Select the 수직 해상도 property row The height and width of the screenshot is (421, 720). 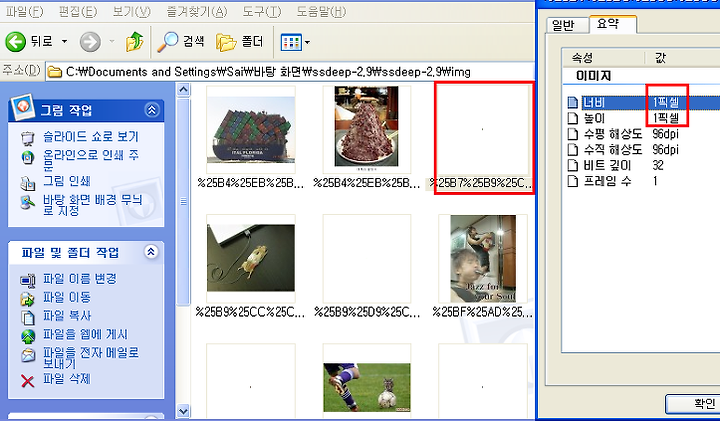click(643, 149)
